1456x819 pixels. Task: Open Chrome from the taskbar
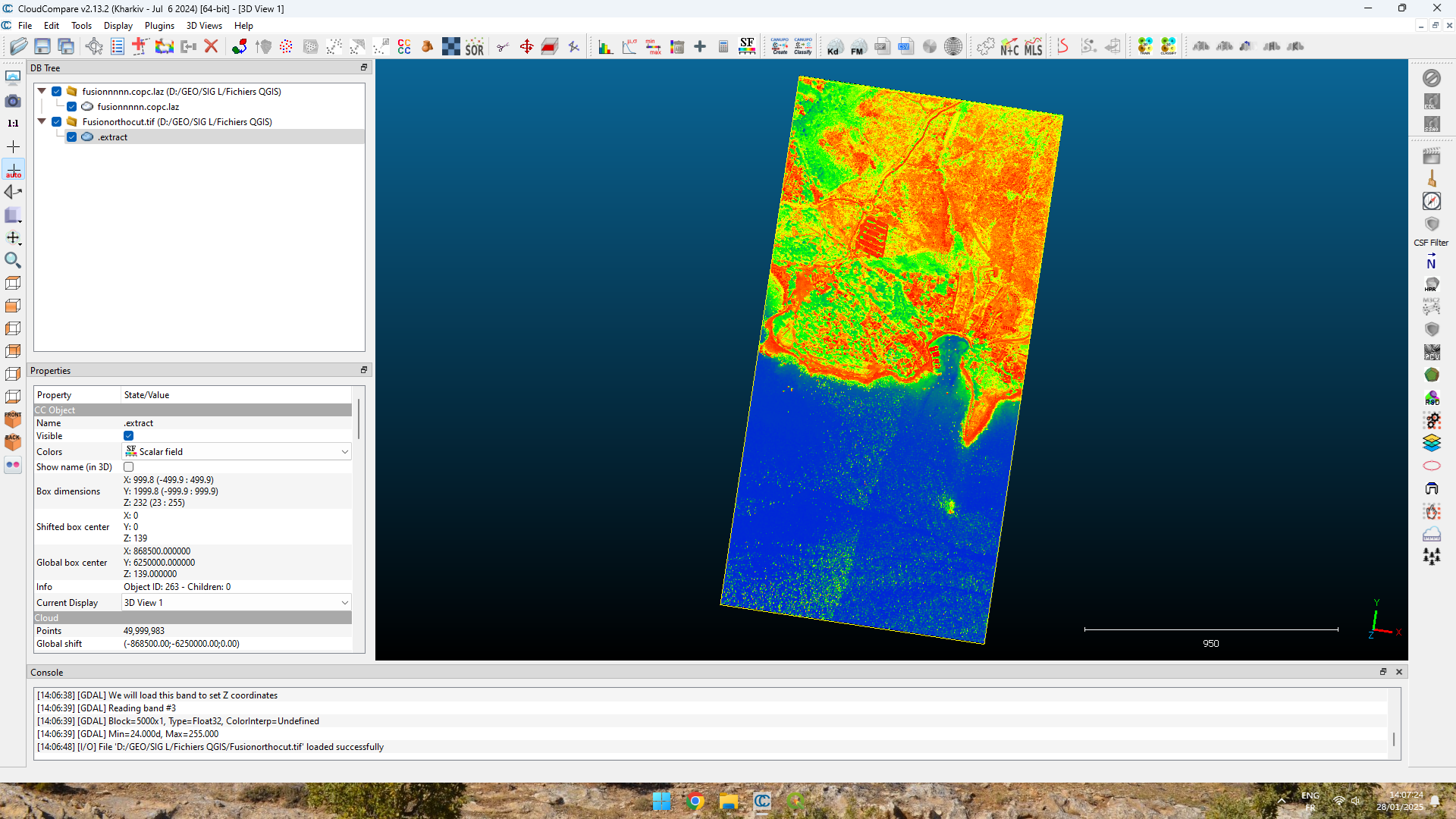[x=695, y=802]
